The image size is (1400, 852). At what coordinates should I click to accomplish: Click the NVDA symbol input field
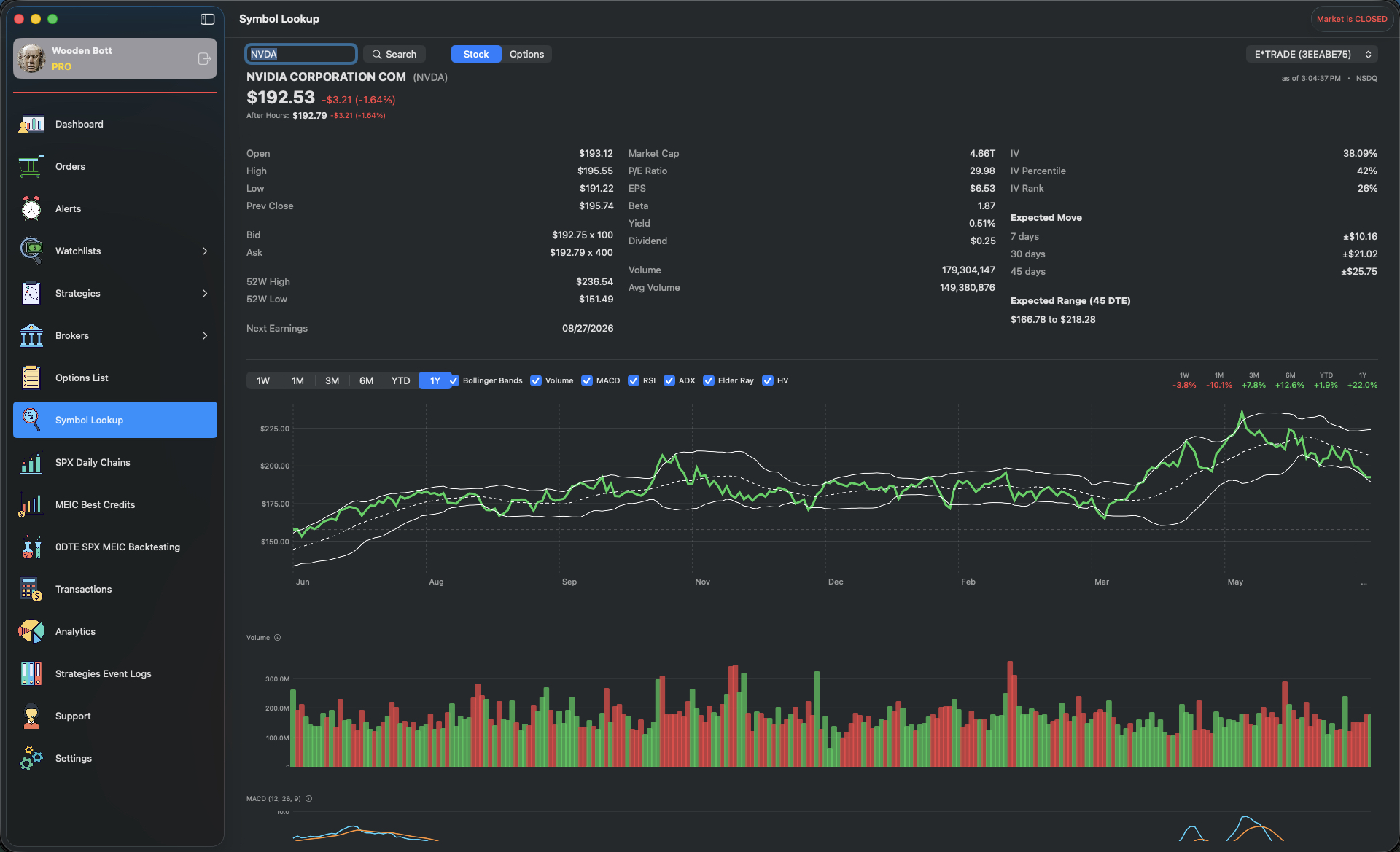click(x=300, y=54)
